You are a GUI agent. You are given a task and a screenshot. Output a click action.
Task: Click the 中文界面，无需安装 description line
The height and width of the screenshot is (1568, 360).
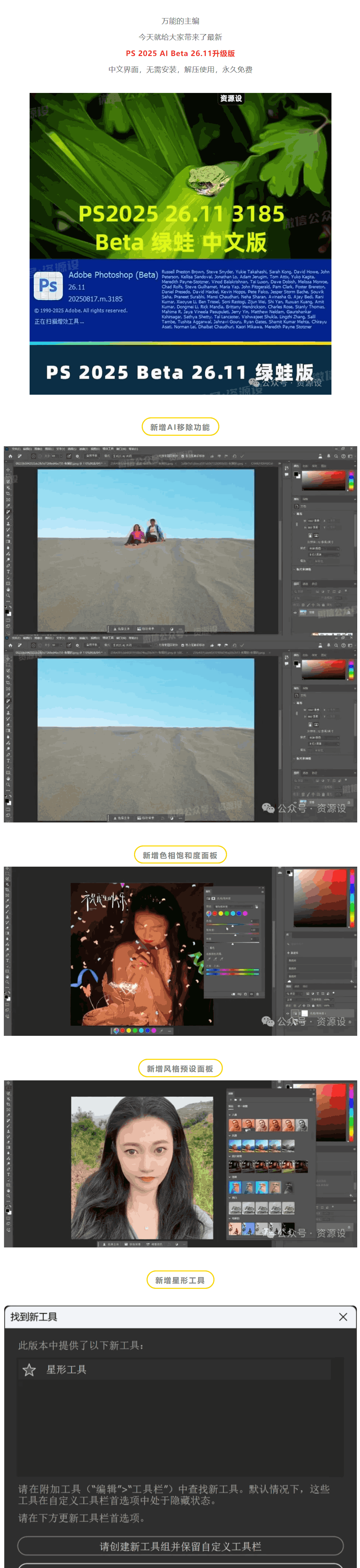[x=180, y=69]
